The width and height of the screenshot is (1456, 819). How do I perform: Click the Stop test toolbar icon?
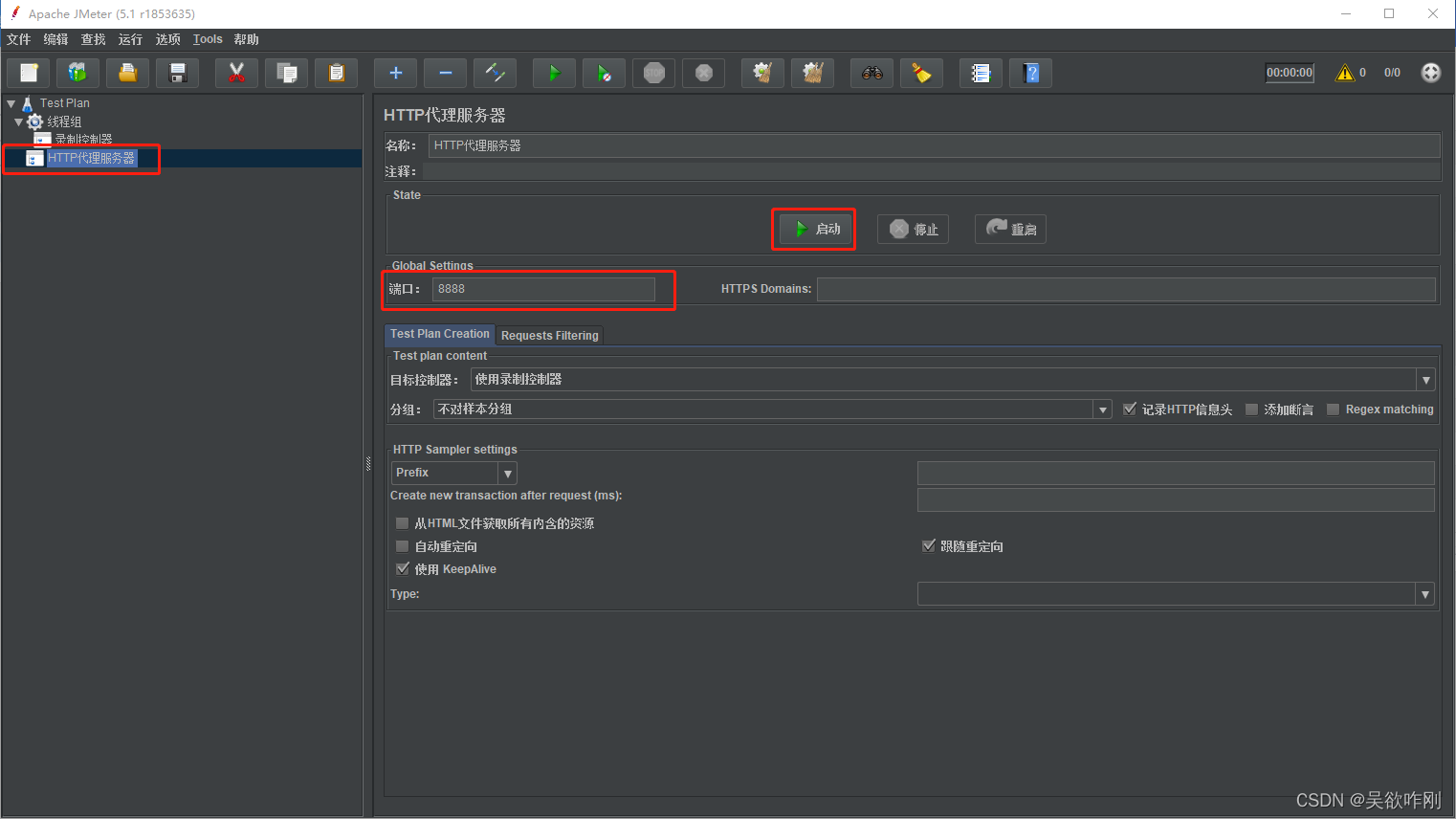(653, 73)
